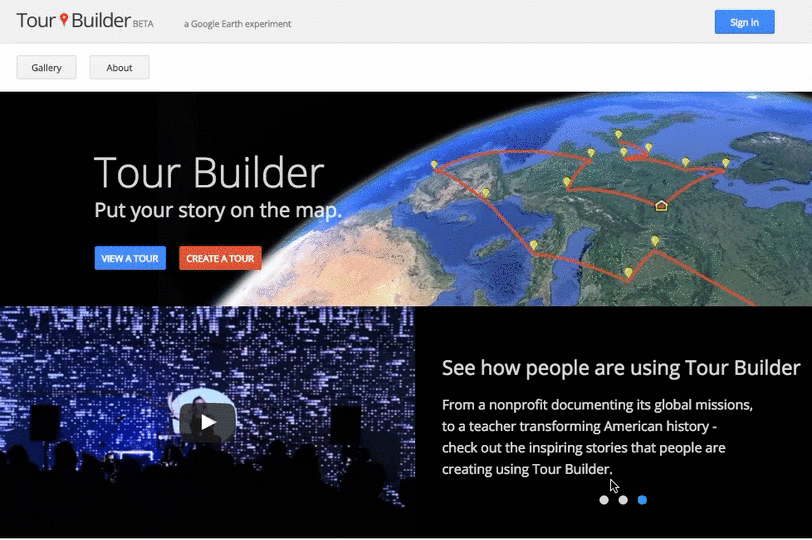Viewport: 812px width, 540px height.
Task: Click 'a Google Earth experiment' text
Action: 237,24
